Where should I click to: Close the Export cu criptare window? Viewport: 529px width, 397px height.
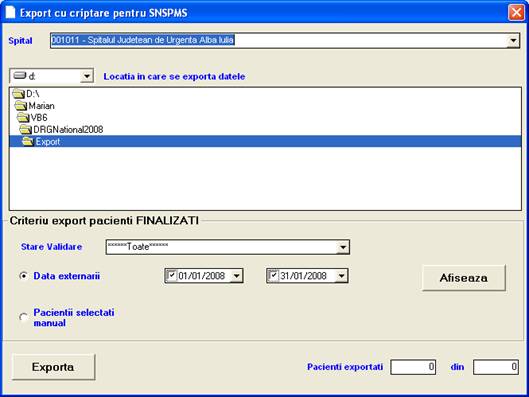pyautogui.click(x=516, y=12)
